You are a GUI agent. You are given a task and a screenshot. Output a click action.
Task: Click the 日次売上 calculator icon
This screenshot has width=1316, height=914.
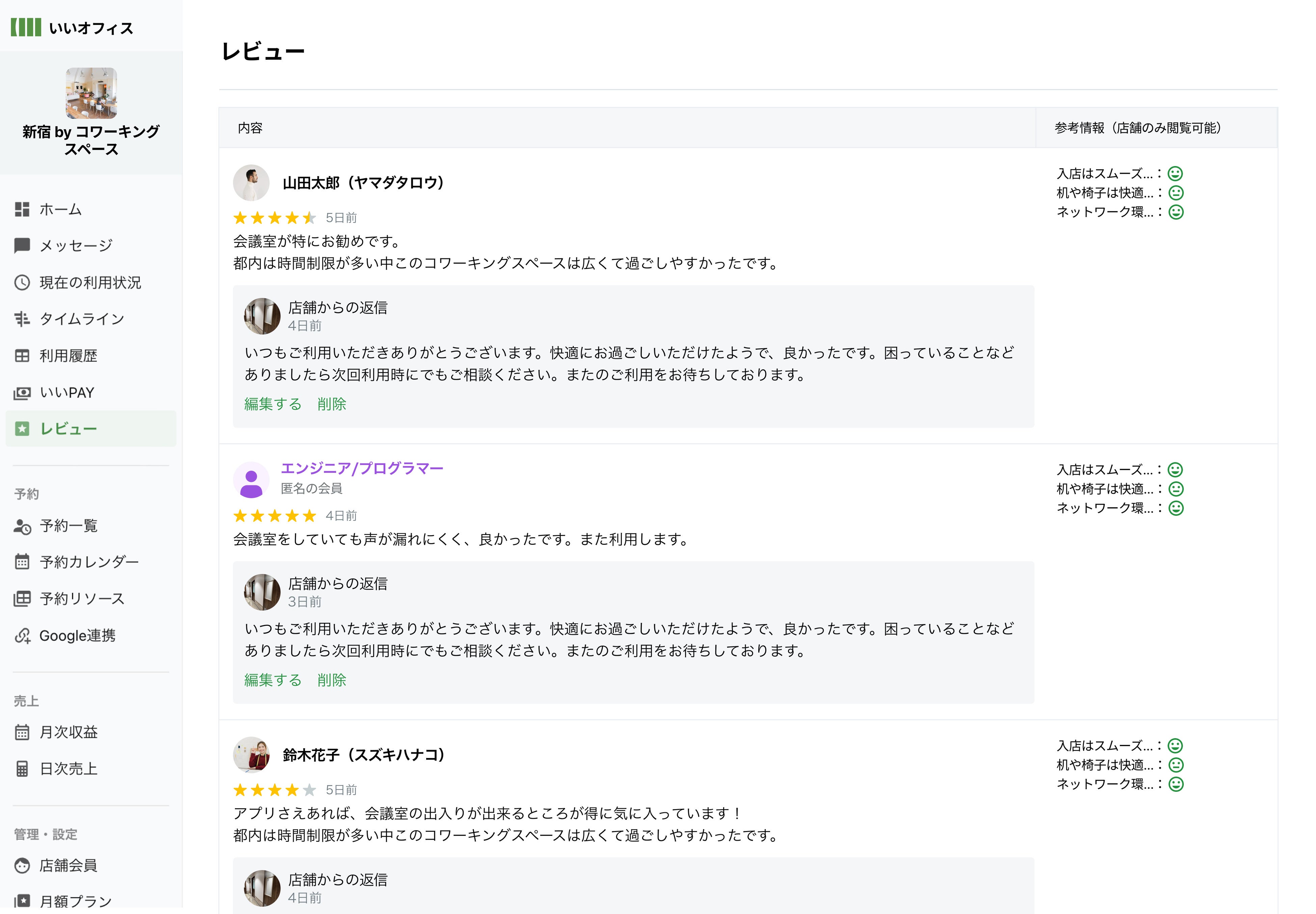[x=22, y=769]
